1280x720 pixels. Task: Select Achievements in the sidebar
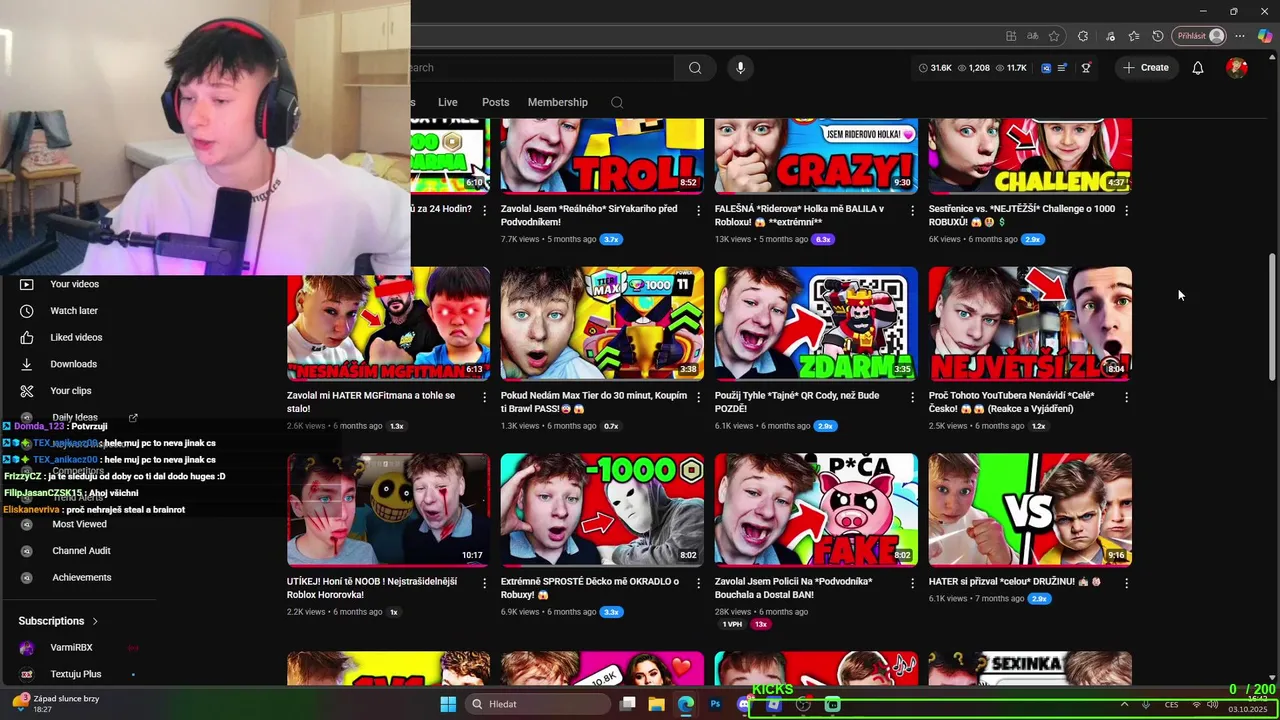[x=82, y=577]
